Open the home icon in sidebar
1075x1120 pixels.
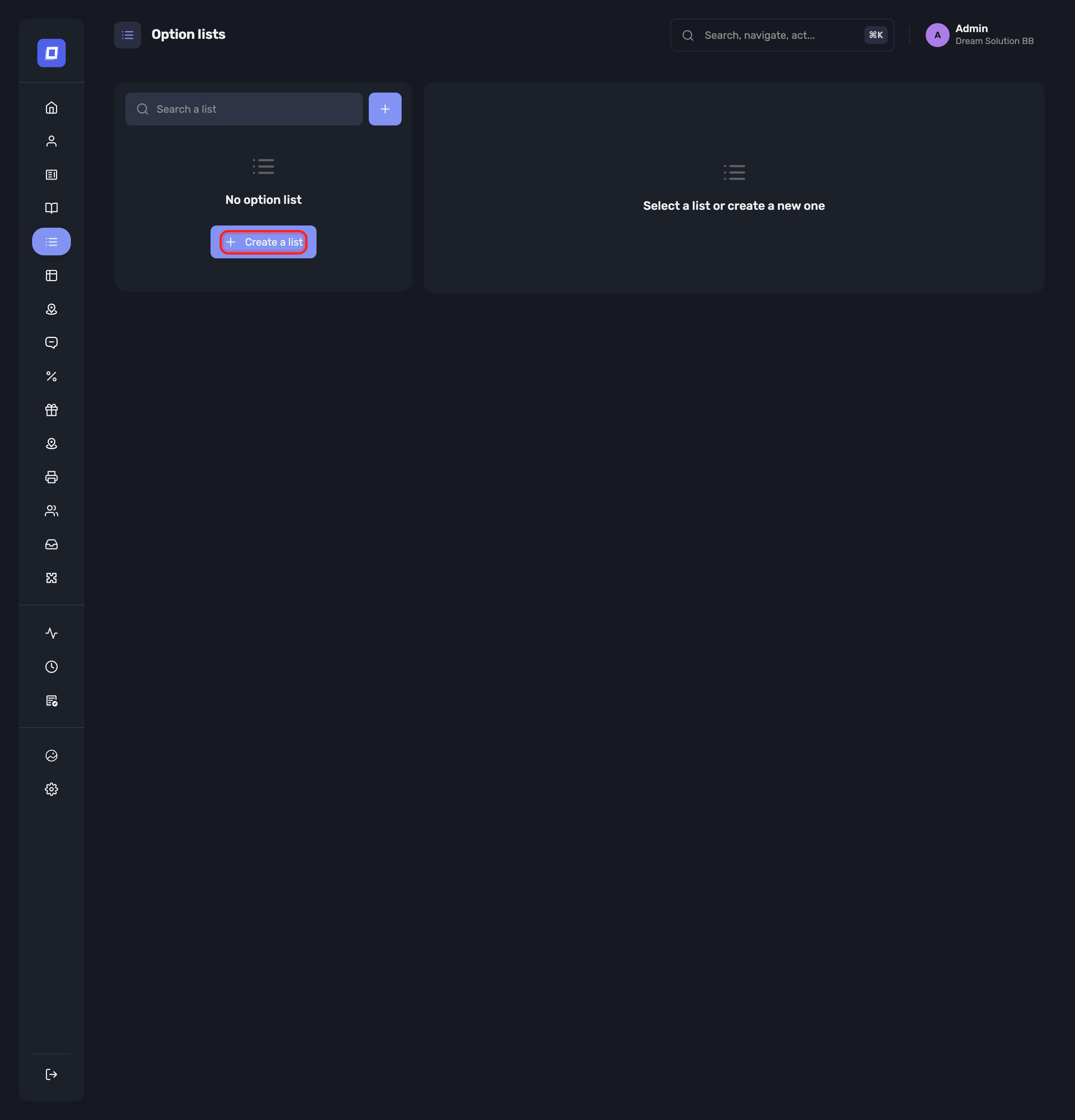(x=52, y=108)
